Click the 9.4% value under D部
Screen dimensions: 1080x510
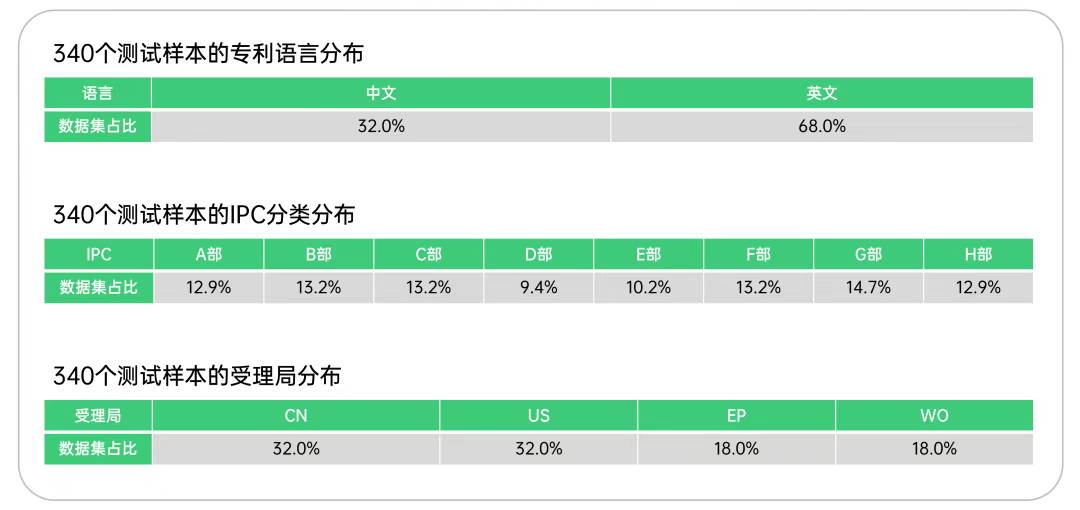click(x=538, y=288)
